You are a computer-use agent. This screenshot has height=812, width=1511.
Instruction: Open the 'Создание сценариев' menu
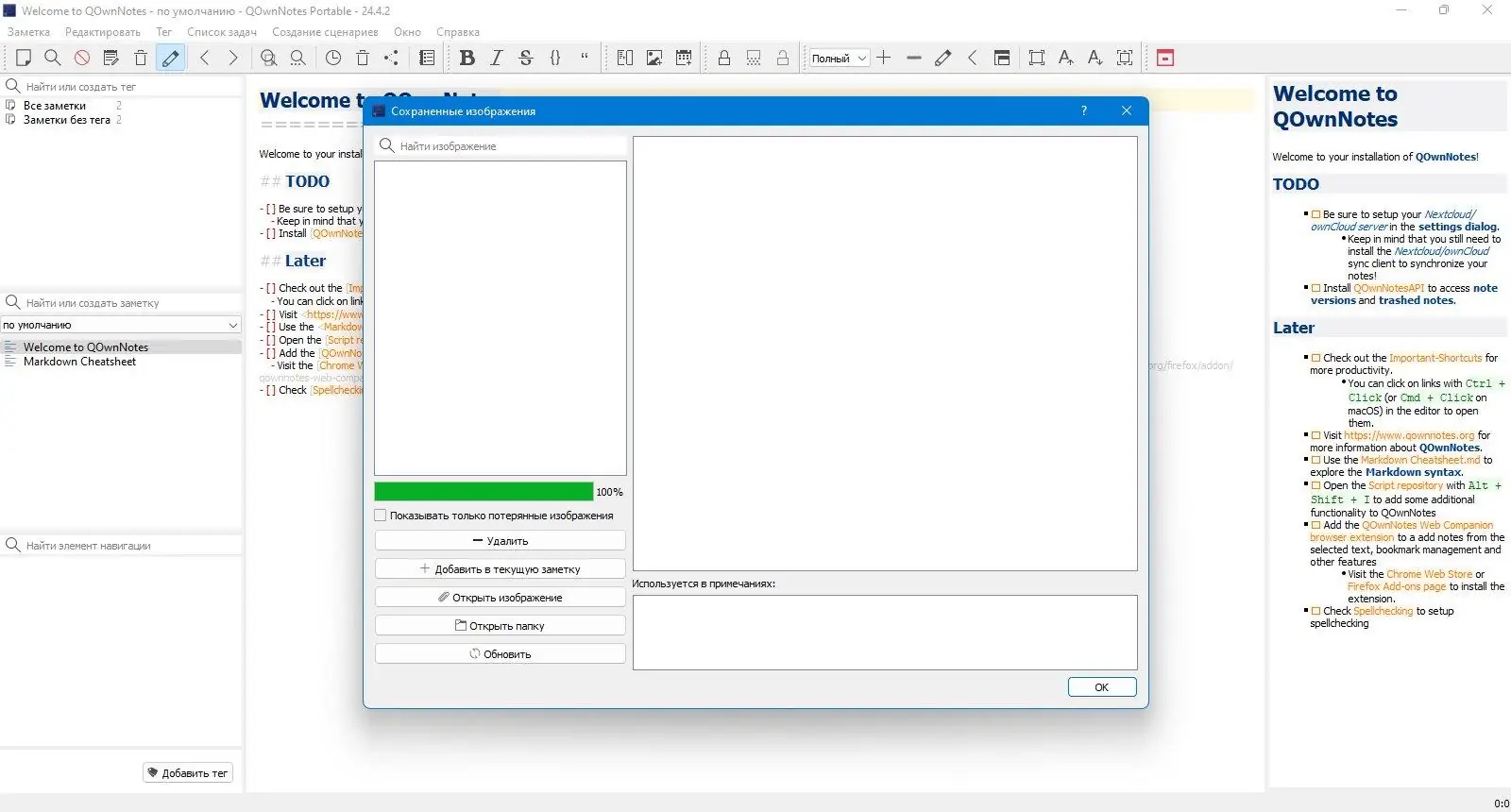point(325,32)
